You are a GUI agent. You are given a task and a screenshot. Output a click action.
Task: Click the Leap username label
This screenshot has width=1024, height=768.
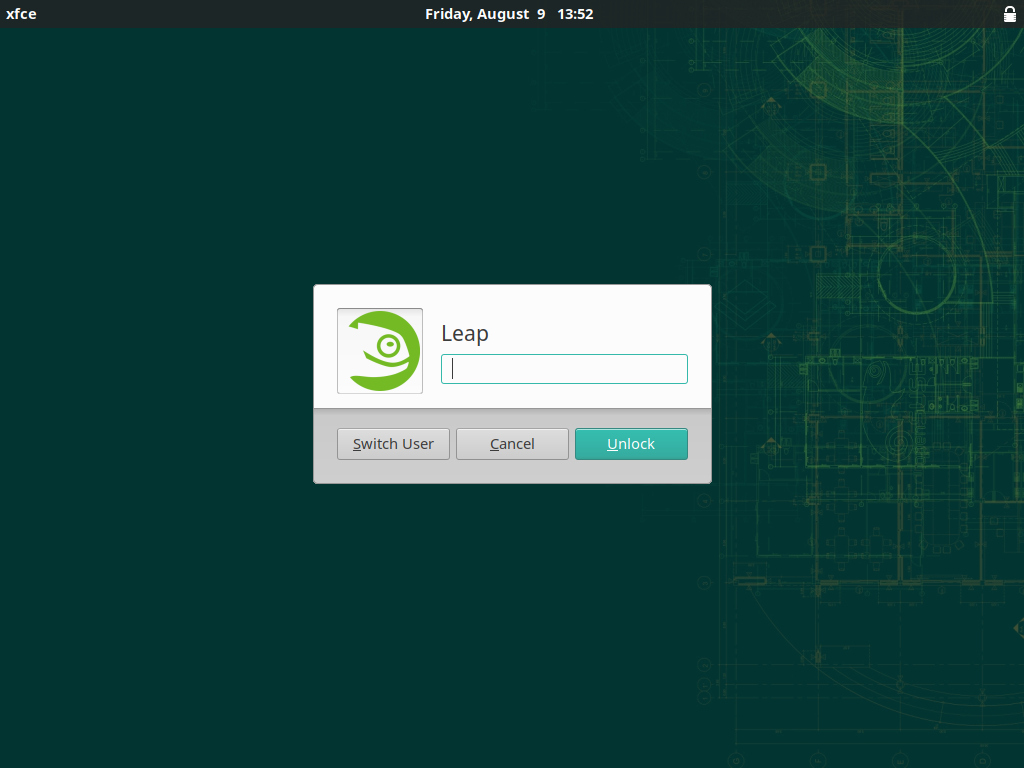pos(465,334)
